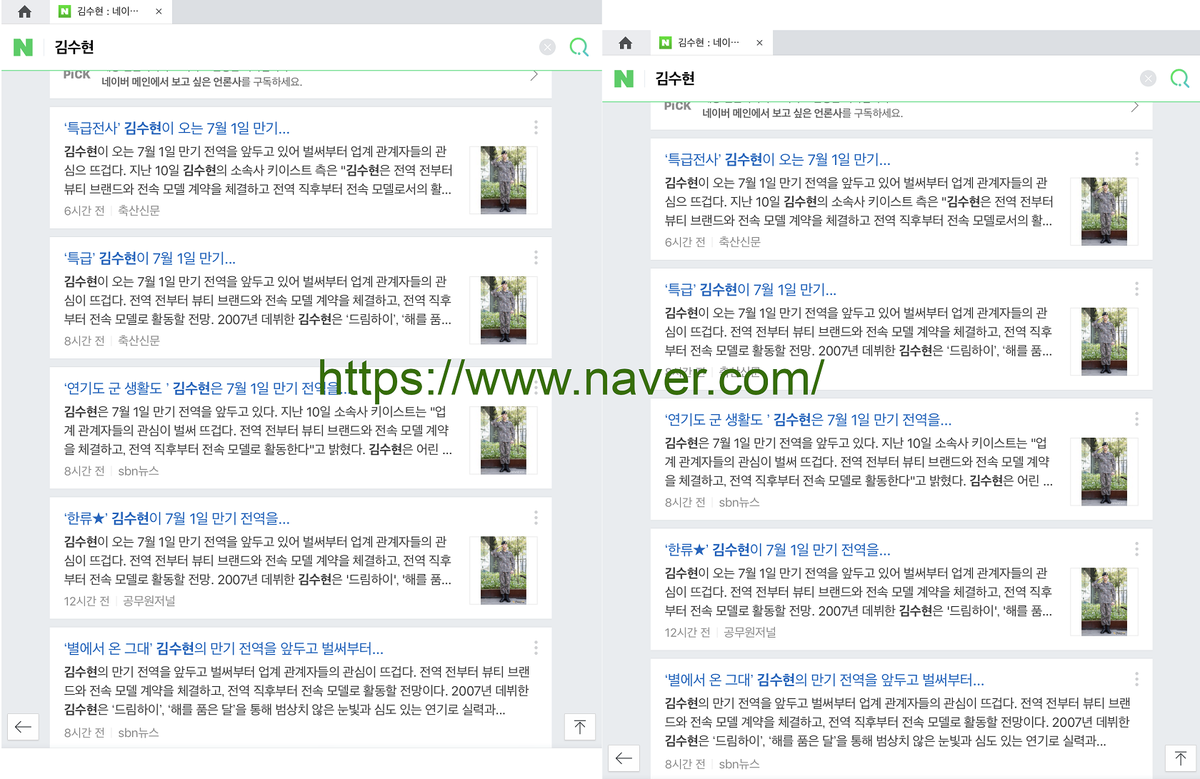
Task: Click the '특급전사' article thumbnail in the left window
Action: (x=503, y=180)
